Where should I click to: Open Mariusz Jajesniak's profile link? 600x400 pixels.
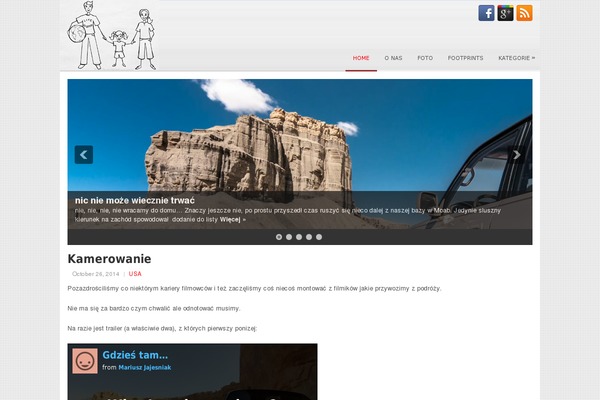pos(145,367)
